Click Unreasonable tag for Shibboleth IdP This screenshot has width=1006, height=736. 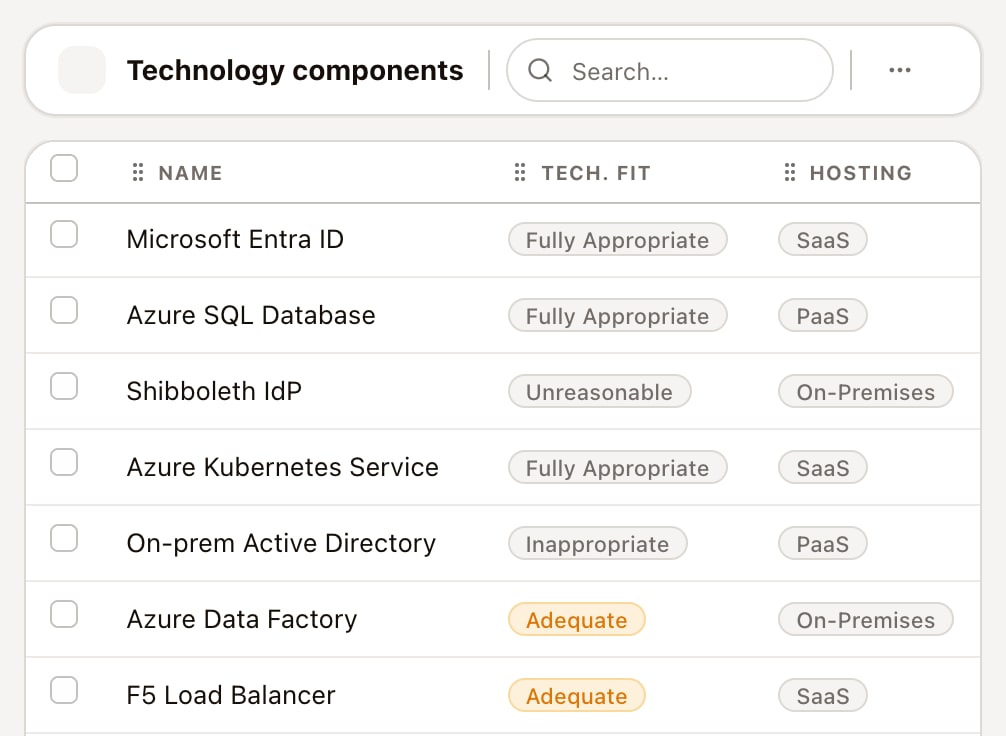coord(599,391)
